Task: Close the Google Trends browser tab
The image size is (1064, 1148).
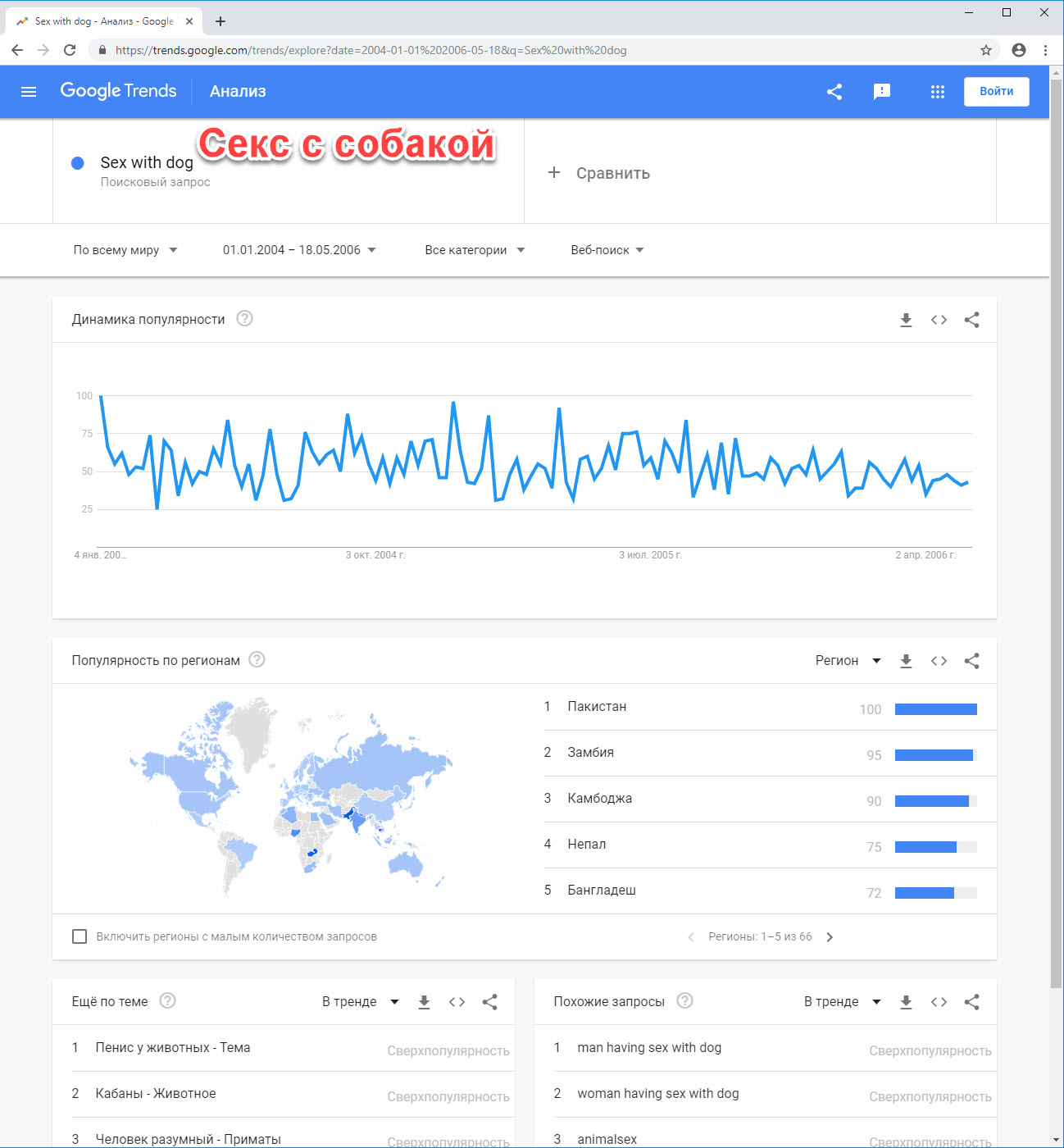Action: 189,21
